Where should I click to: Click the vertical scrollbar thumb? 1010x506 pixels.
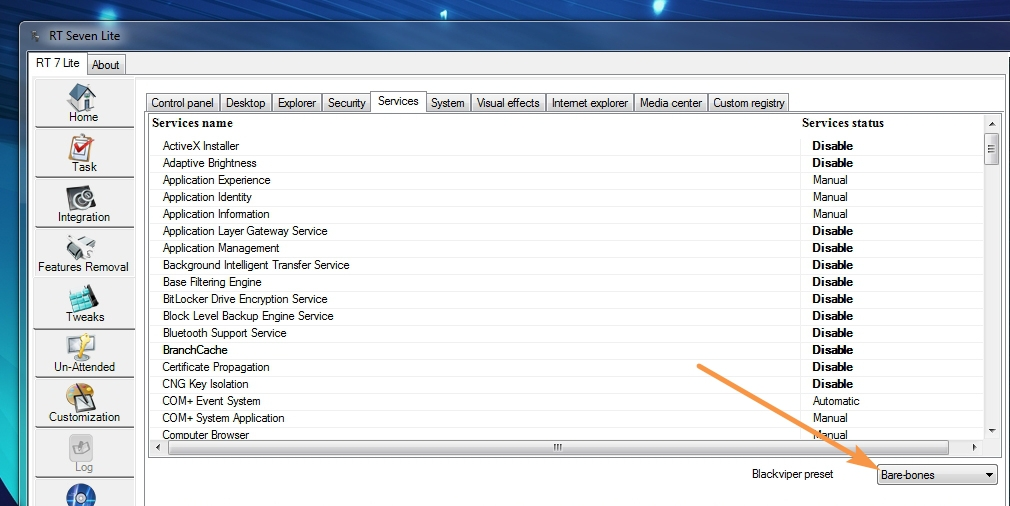point(991,149)
